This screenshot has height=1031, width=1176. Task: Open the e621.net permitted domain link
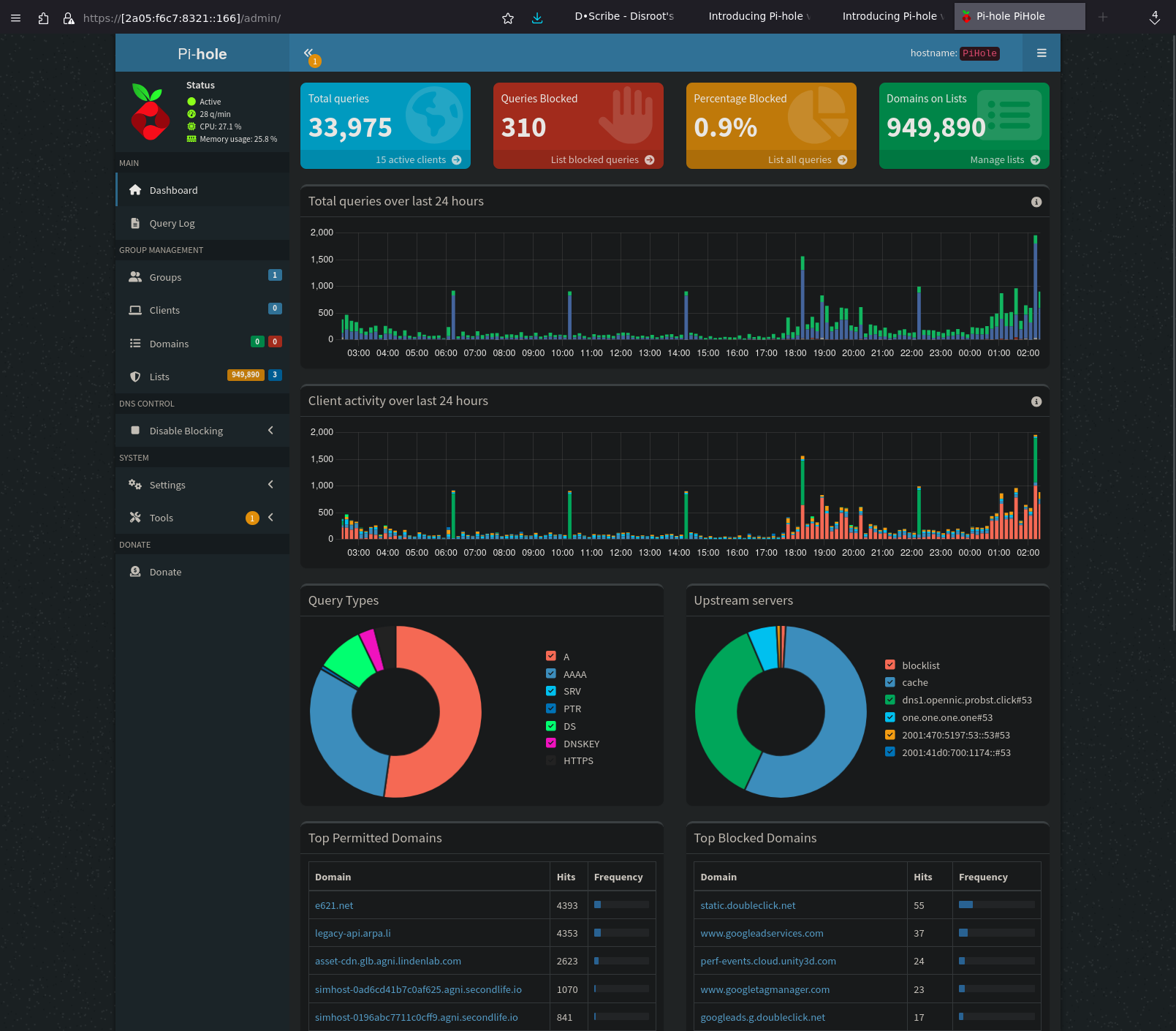click(x=334, y=905)
